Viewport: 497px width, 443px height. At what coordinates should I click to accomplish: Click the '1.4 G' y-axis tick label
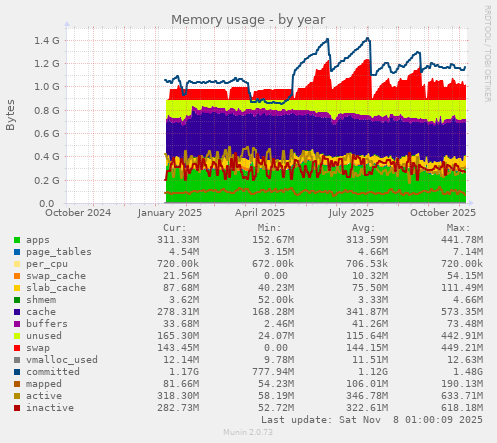click(x=47, y=41)
